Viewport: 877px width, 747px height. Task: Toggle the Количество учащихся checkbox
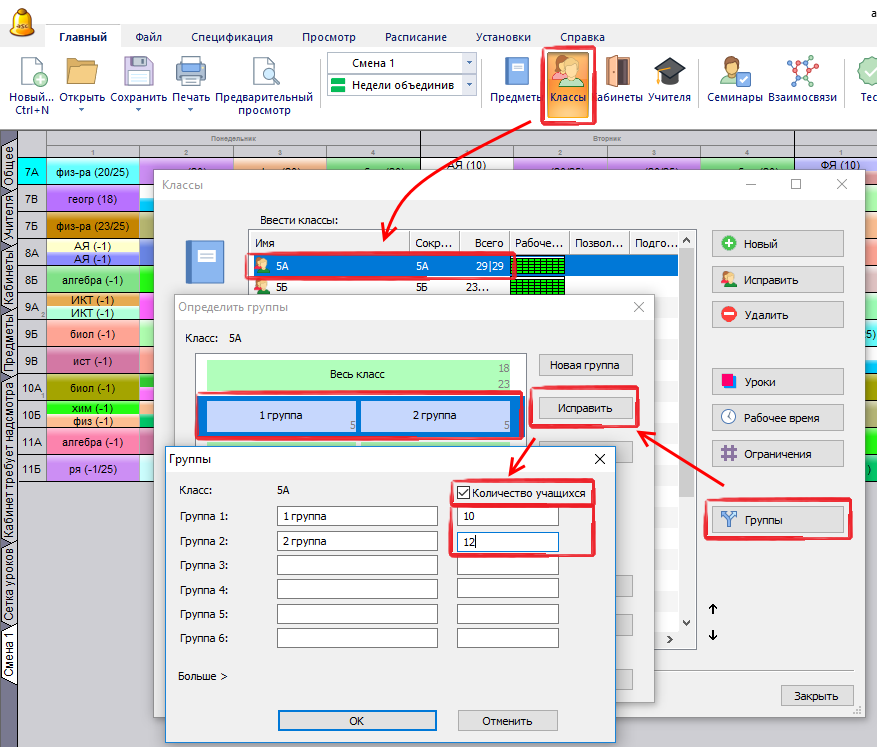463,493
